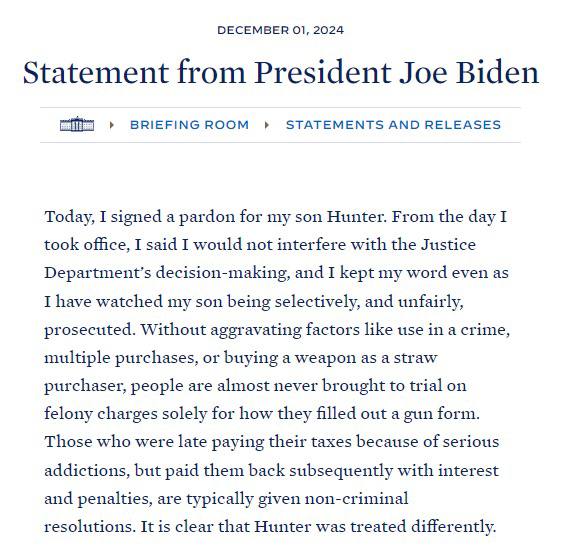Viewport: 563px width, 550px height.
Task: Click the sentence start "Those who were"
Action: point(109,442)
